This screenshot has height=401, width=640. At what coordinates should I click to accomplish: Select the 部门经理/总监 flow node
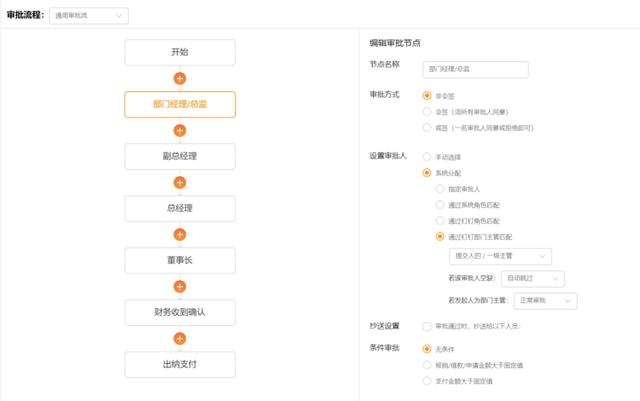pos(180,105)
